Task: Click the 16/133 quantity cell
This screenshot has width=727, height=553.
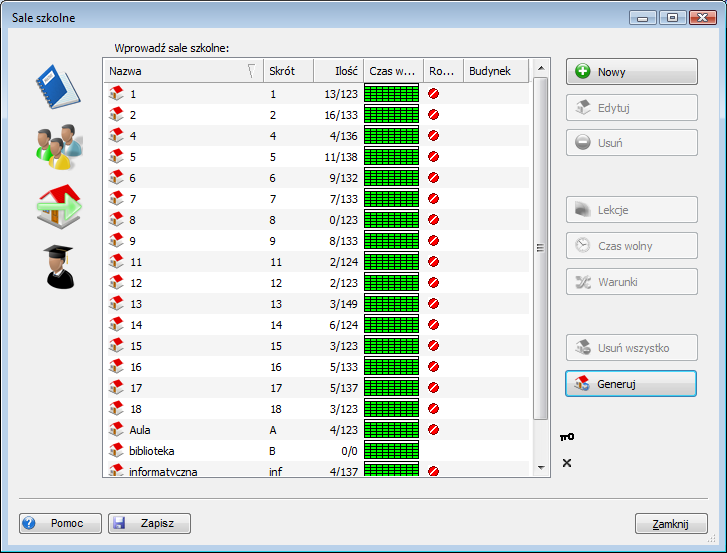Action: (x=341, y=115)
